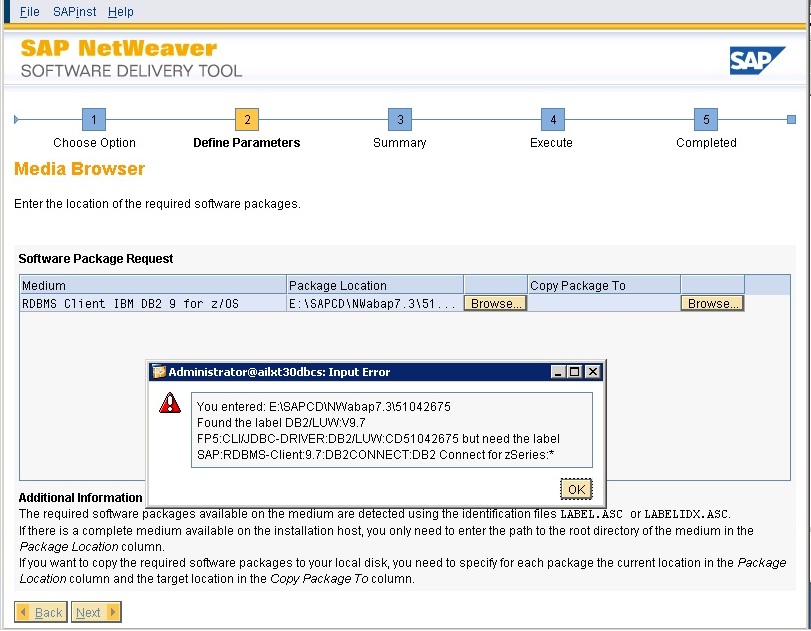Image resolution: width=811 pixels, height=631 pixels.
Task: Click the LABEL.ASC file name text
Action: [591, 514]
